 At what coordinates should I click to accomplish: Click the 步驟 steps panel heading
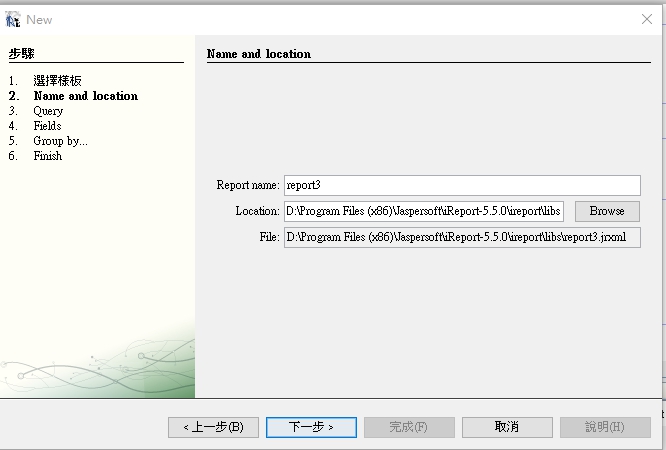[21, 54]
